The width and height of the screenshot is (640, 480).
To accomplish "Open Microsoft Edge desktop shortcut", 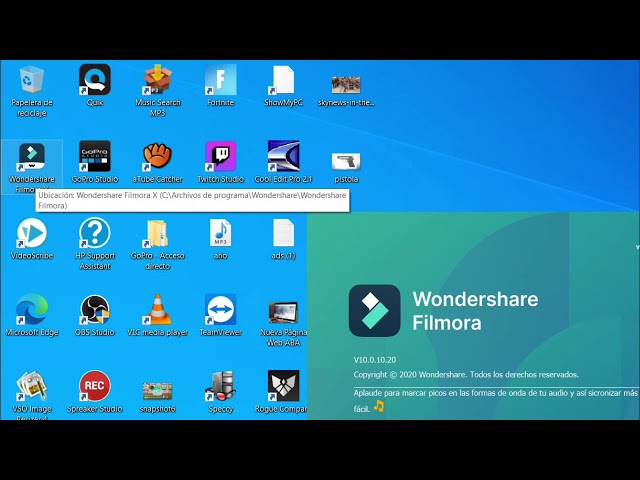I will (32, 315).
